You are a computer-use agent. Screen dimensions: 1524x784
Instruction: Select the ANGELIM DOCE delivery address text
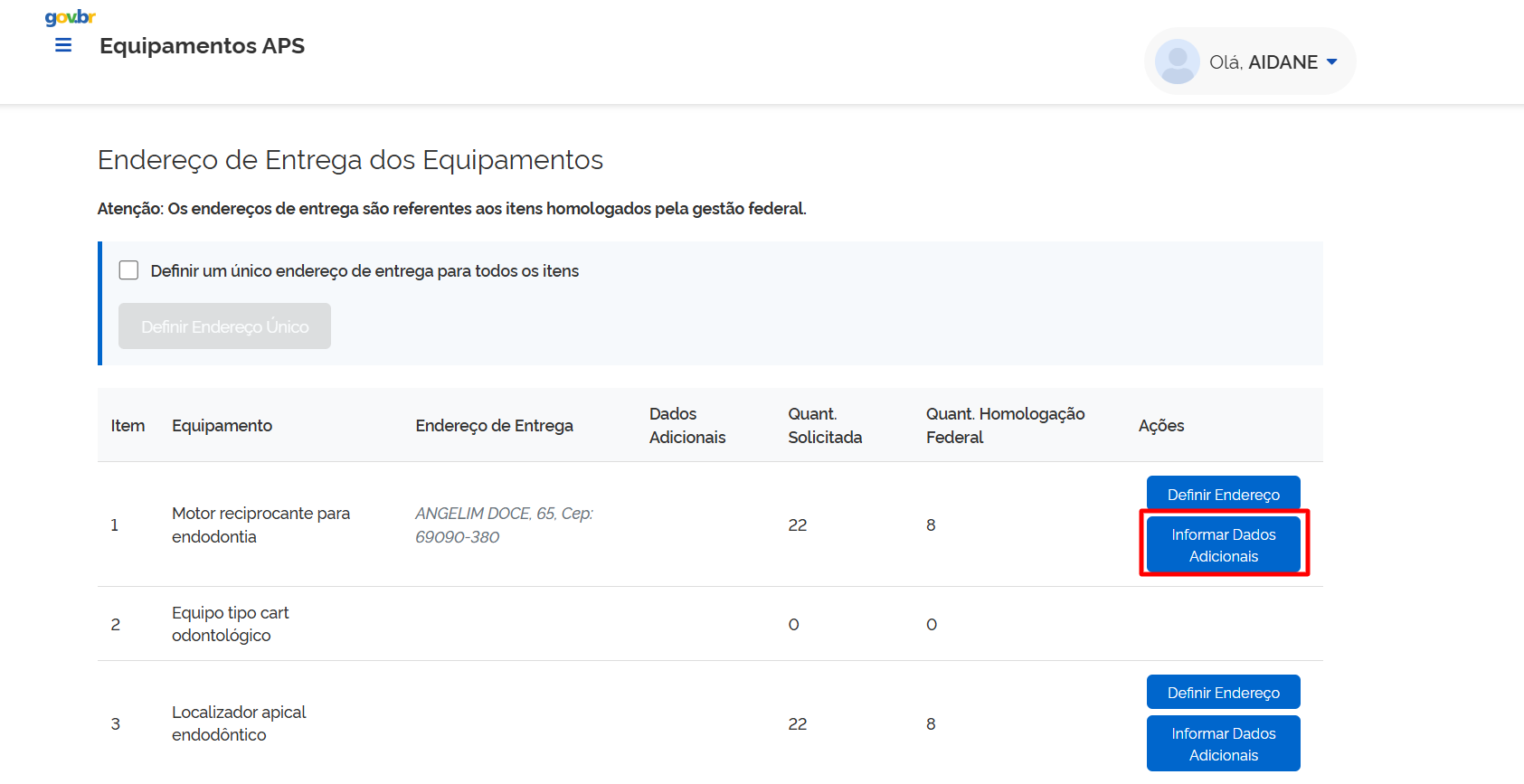[x=503, y=525]
